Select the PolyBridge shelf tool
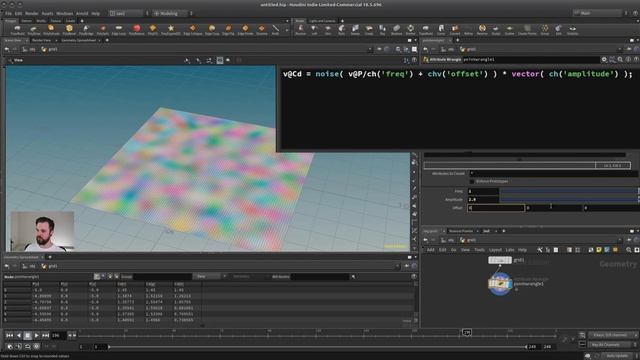Image resolution: width=640 pixels, height=360 pixels. 86,29
